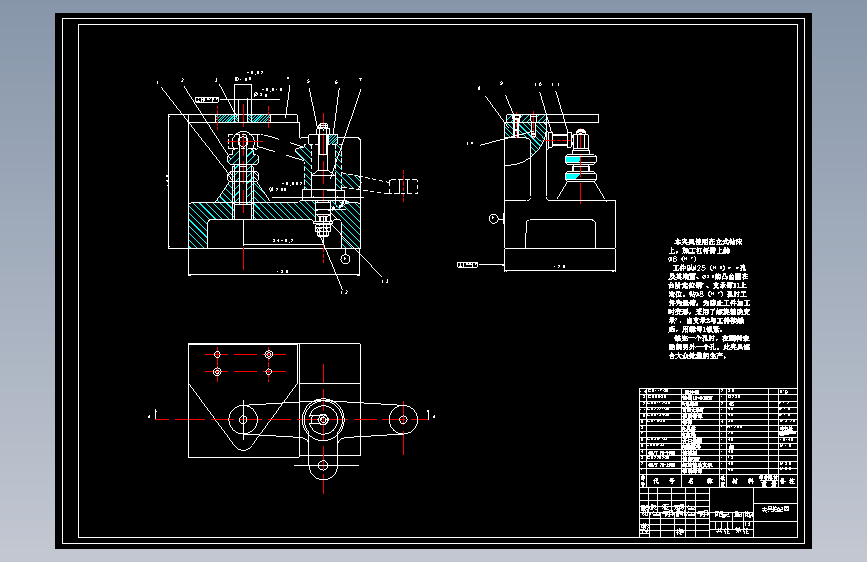Click the tolerance frame at front view top-left

tap(207, 100)
